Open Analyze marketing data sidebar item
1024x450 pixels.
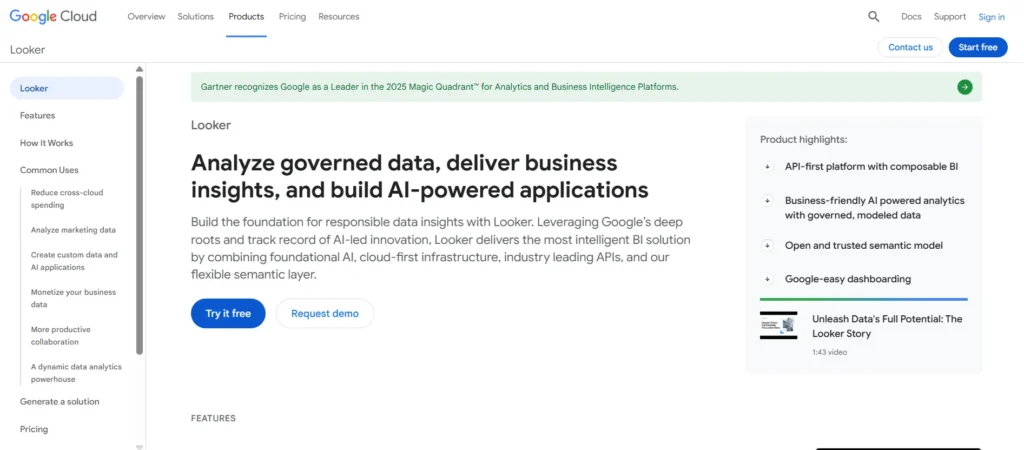point(73,230)
